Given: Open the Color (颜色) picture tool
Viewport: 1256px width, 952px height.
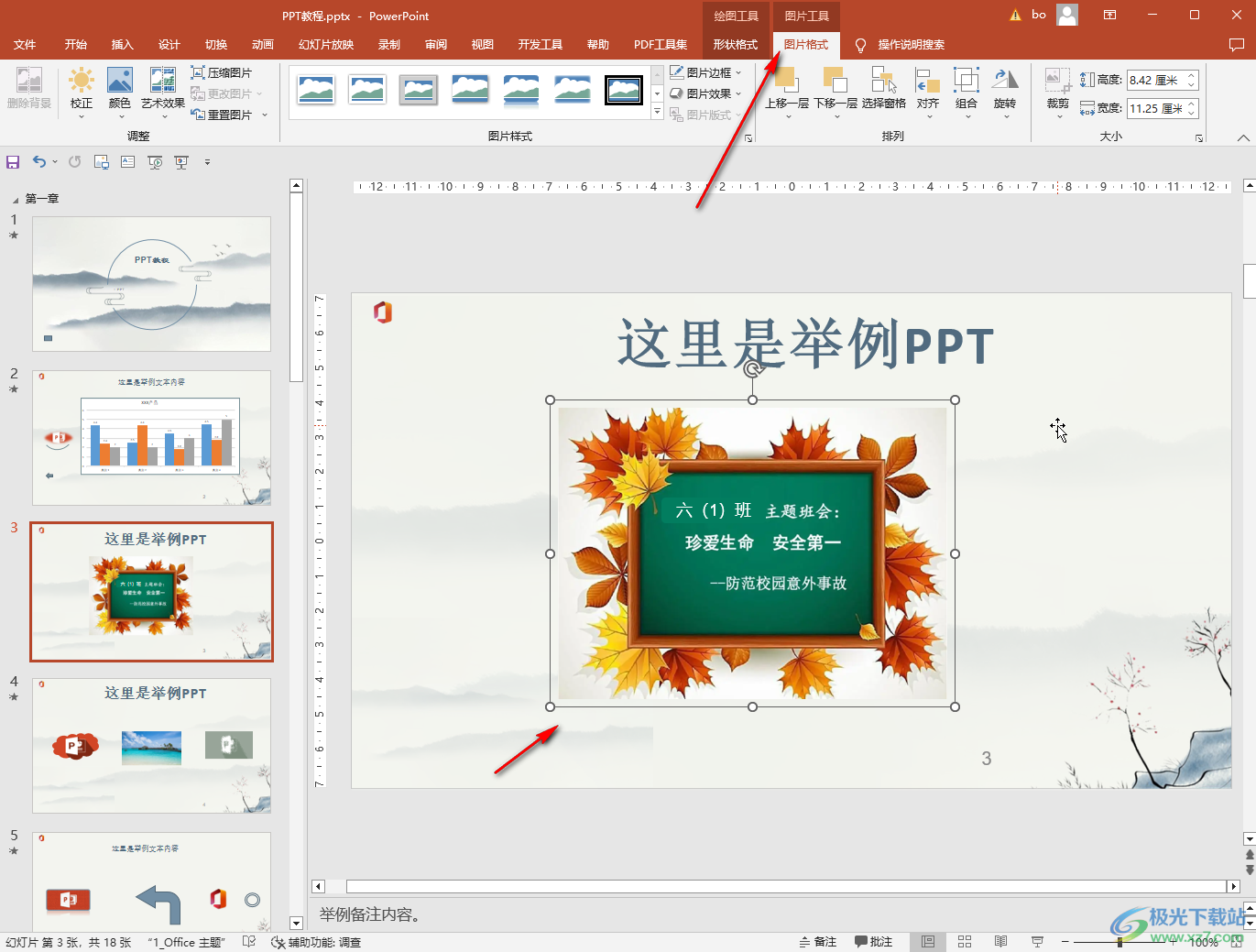Looking at the screenshot, I should click(120, 81).
